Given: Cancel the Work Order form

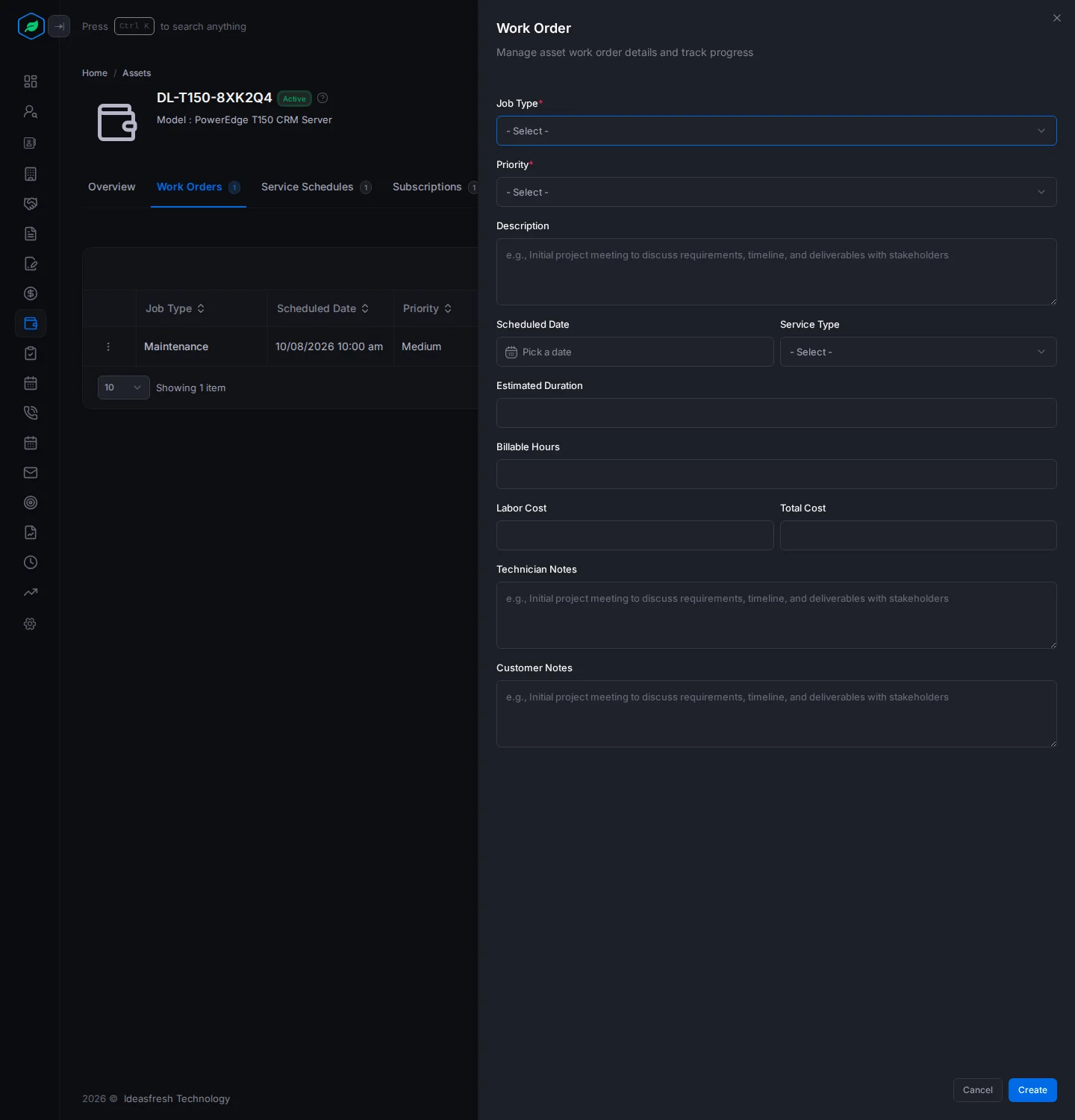Looking at the screenshot, I should (x=978, y=1090).
